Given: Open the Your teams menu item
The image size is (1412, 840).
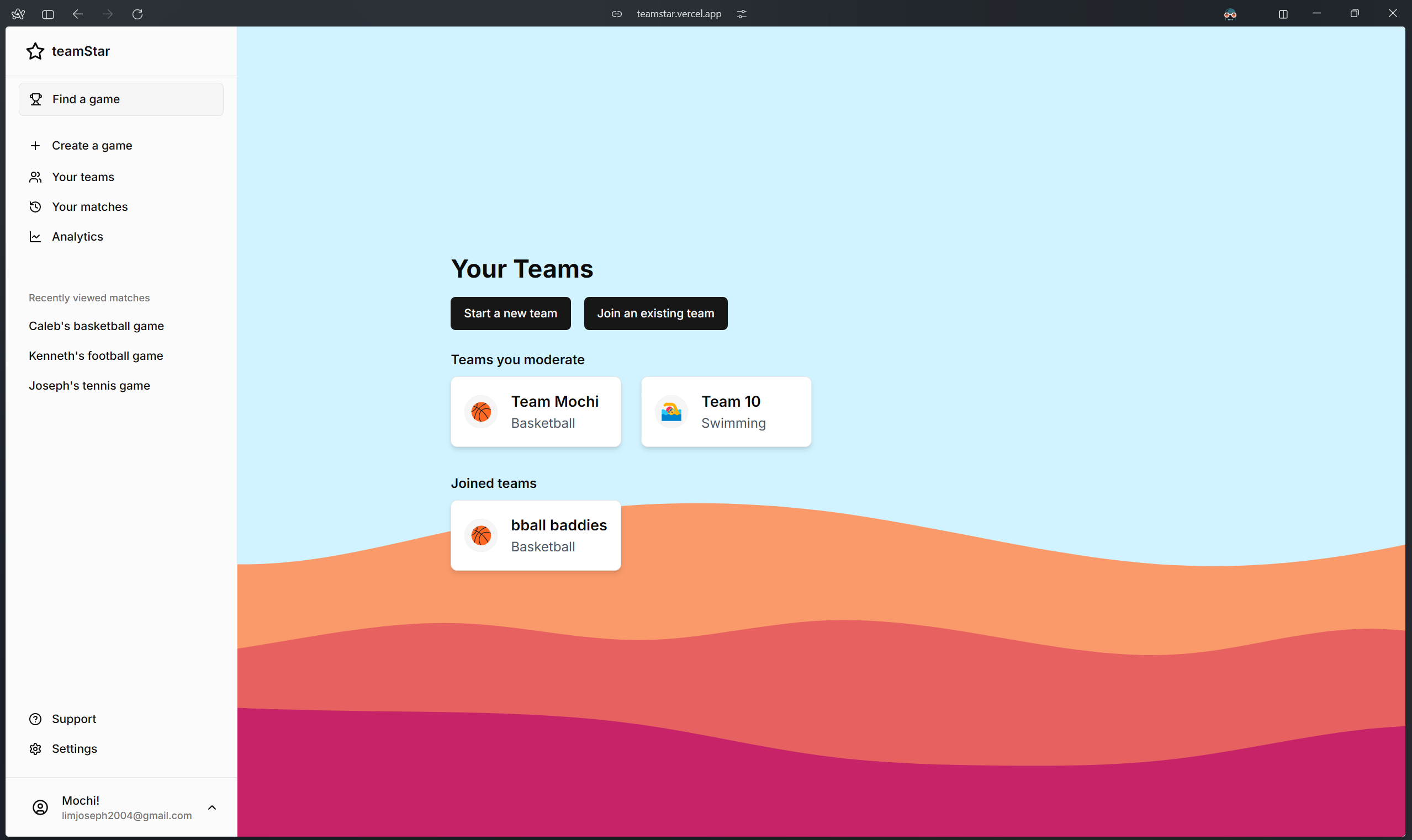Looking at the screenshot, I should (x=83, y=177).
